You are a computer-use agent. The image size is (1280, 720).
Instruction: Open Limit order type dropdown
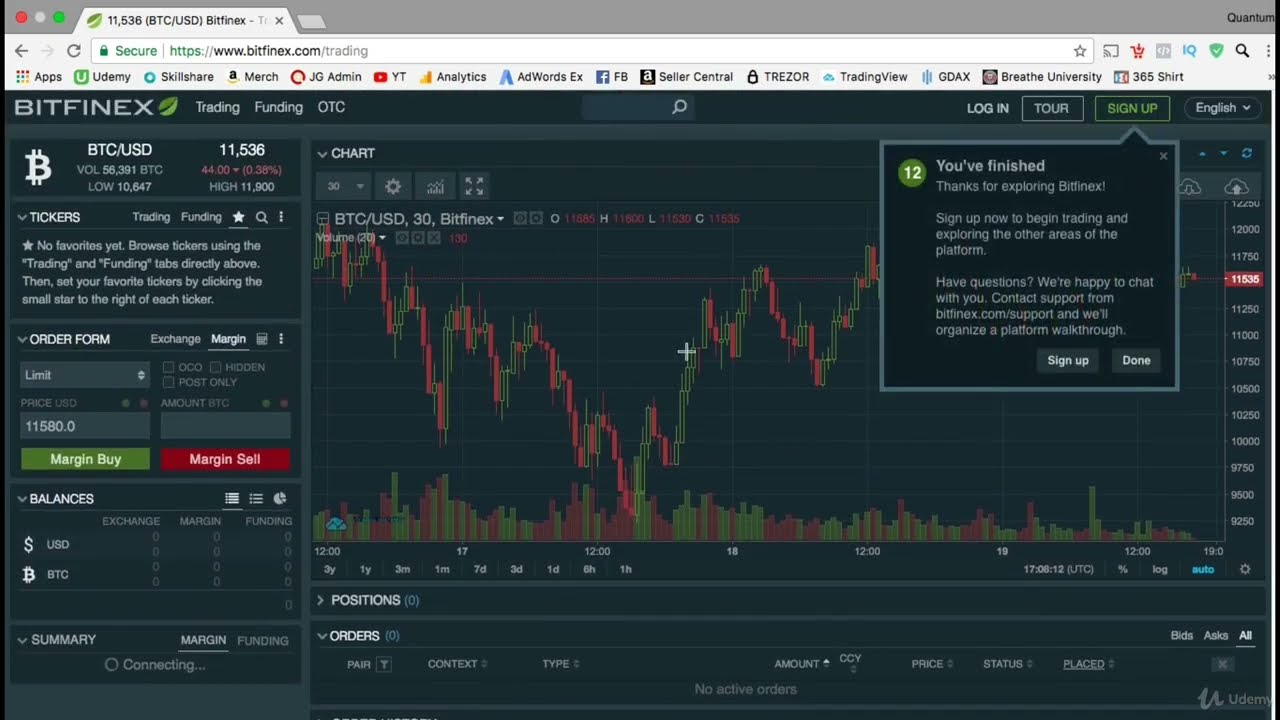pyautogui.click(x=85, y=375)
